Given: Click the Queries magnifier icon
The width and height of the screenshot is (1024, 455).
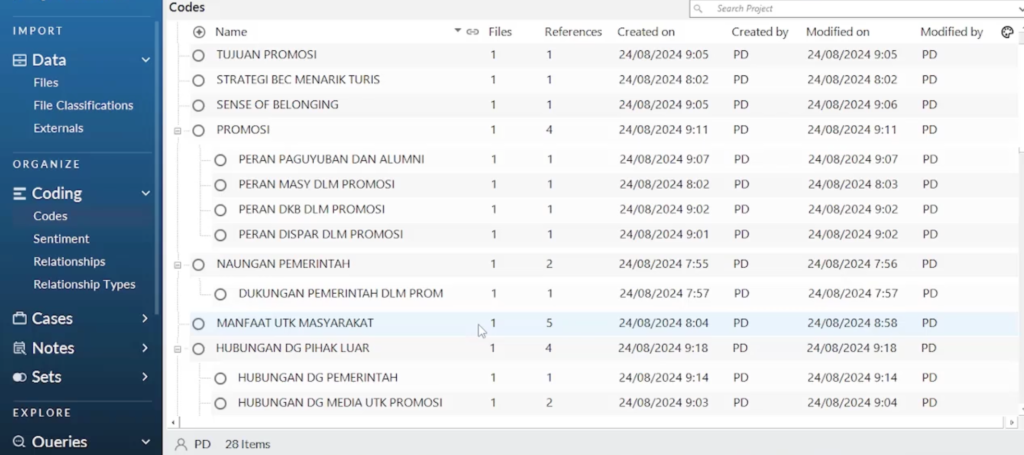Looking at the screenshot, I should tap(20, 442).
